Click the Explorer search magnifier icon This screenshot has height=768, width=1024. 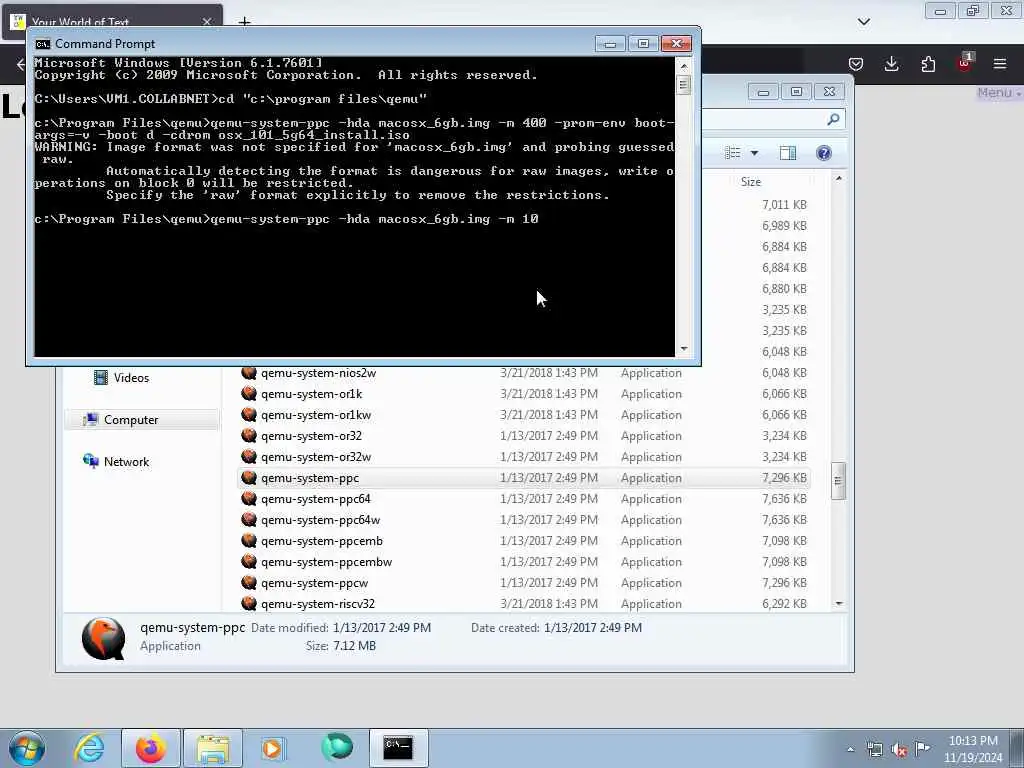pos(833,120)
